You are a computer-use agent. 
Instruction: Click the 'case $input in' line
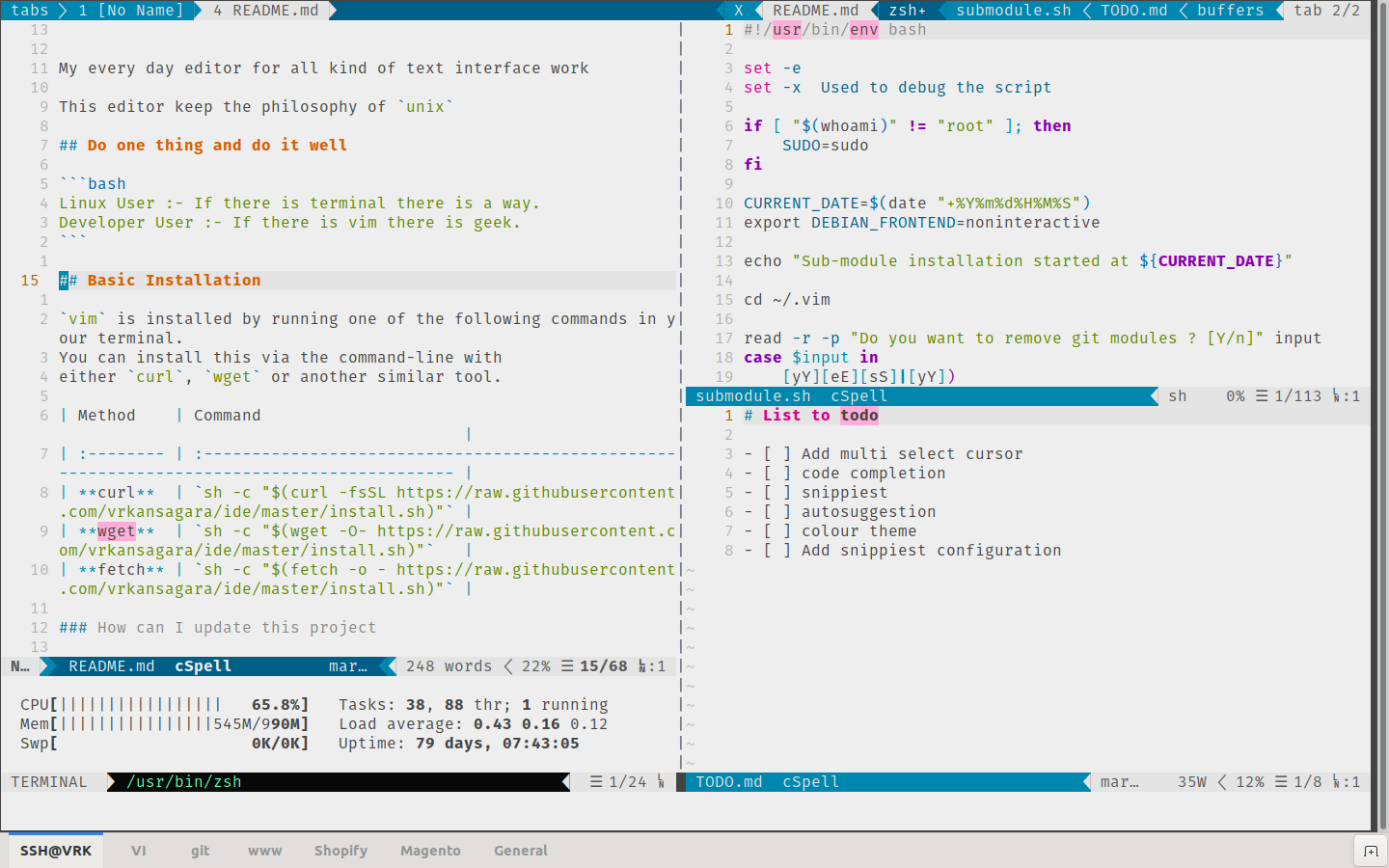coord(811,358)
